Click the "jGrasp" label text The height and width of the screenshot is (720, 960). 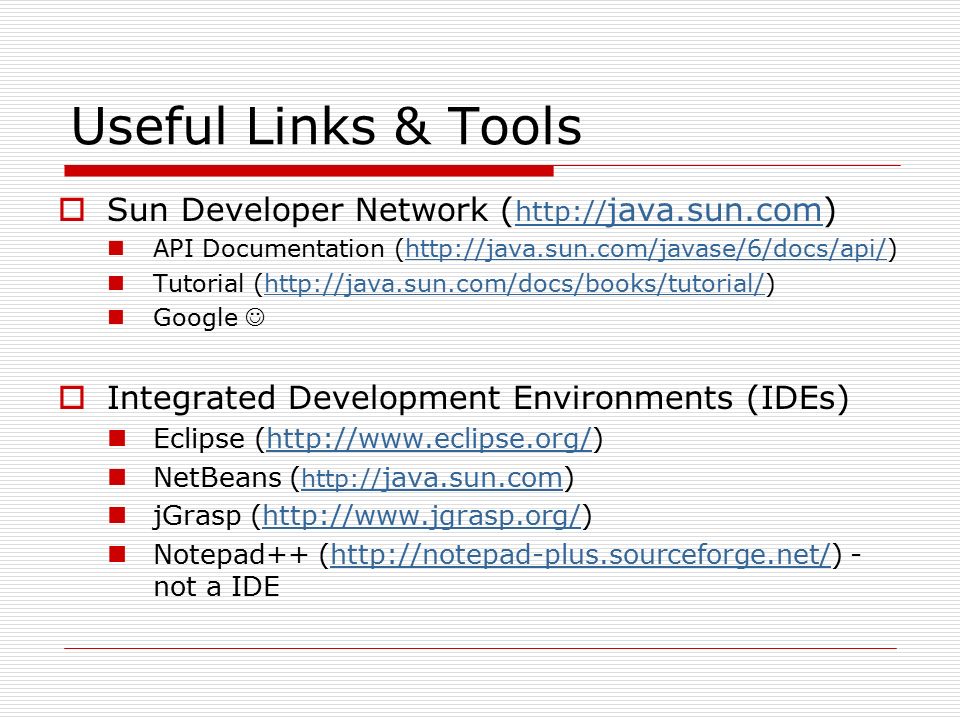(x=197, y=516)
